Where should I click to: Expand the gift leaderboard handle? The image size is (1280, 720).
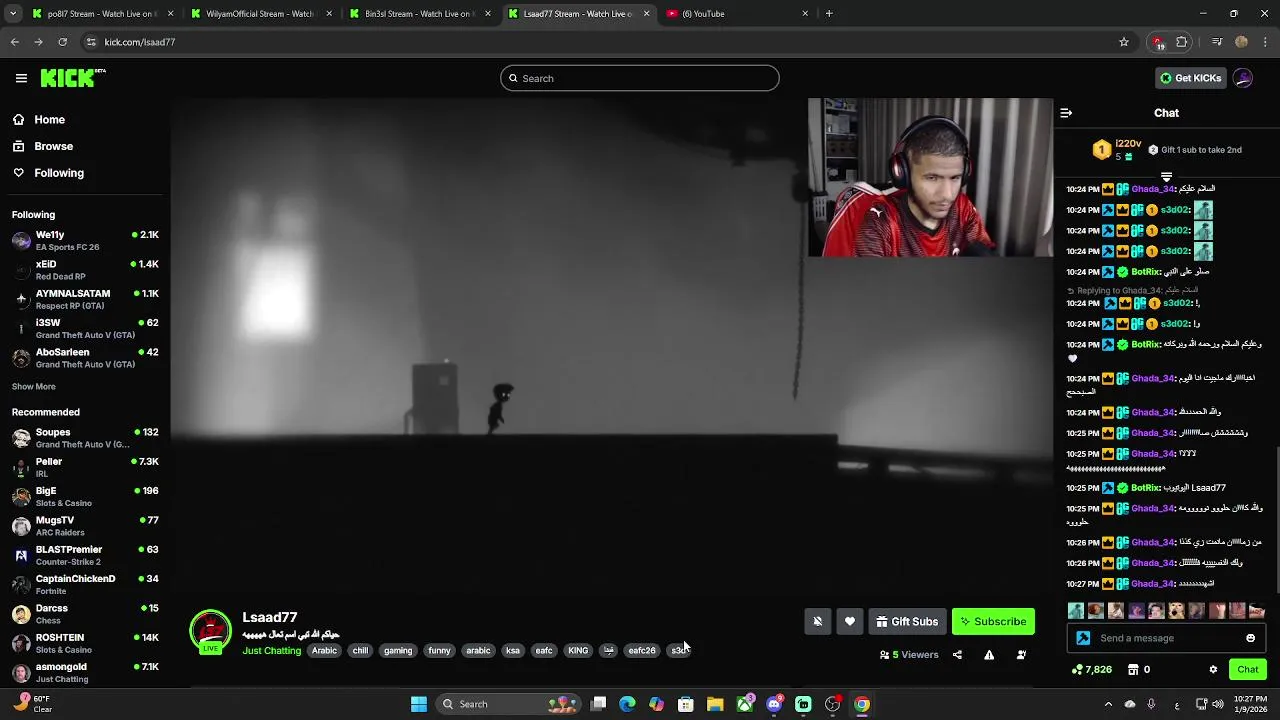[x=1166, y=177]
